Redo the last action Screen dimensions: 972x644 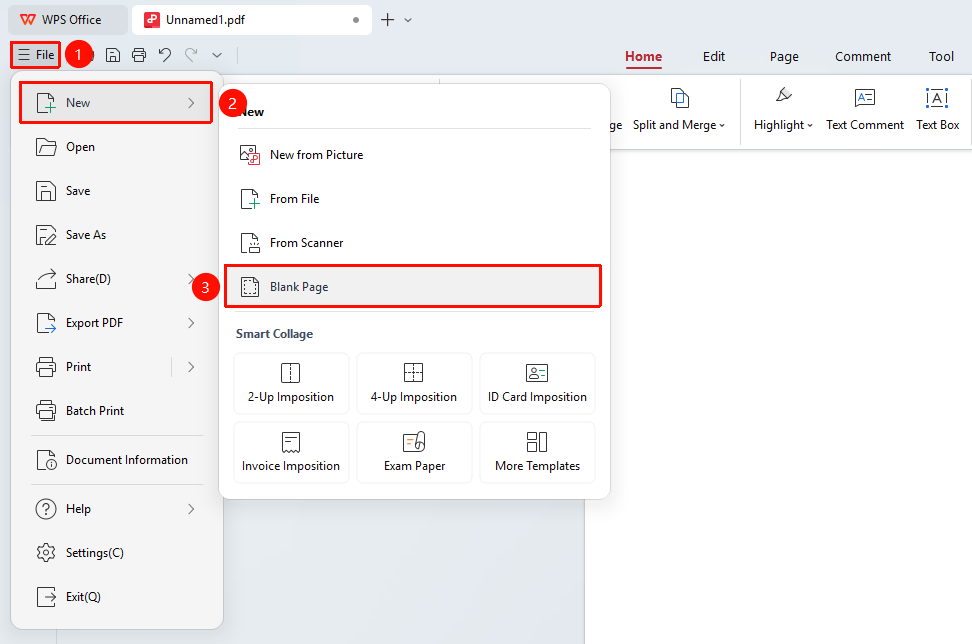(191, 55)
